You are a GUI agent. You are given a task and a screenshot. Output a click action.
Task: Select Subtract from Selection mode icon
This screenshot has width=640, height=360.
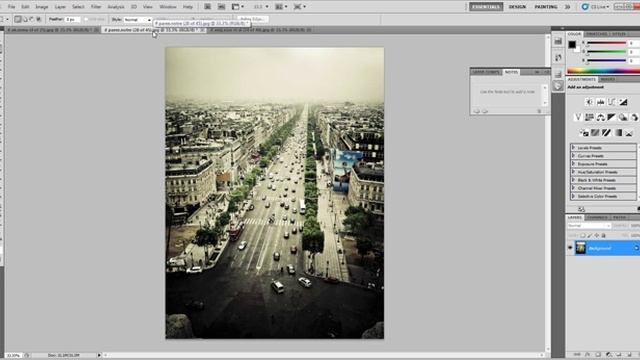click(32, 19)
